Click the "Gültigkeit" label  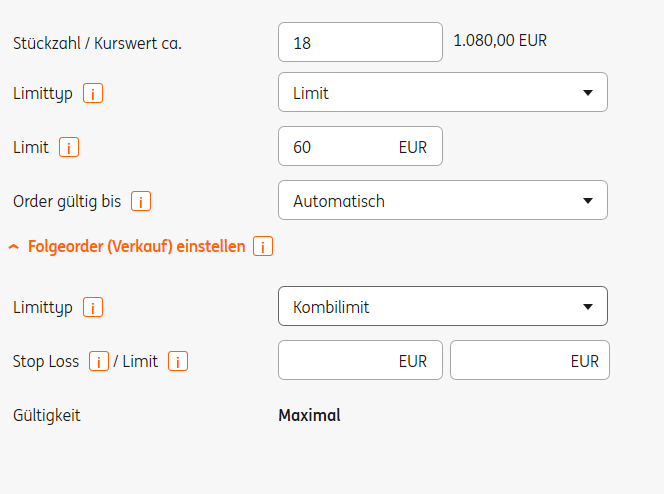tap(47, 415)
